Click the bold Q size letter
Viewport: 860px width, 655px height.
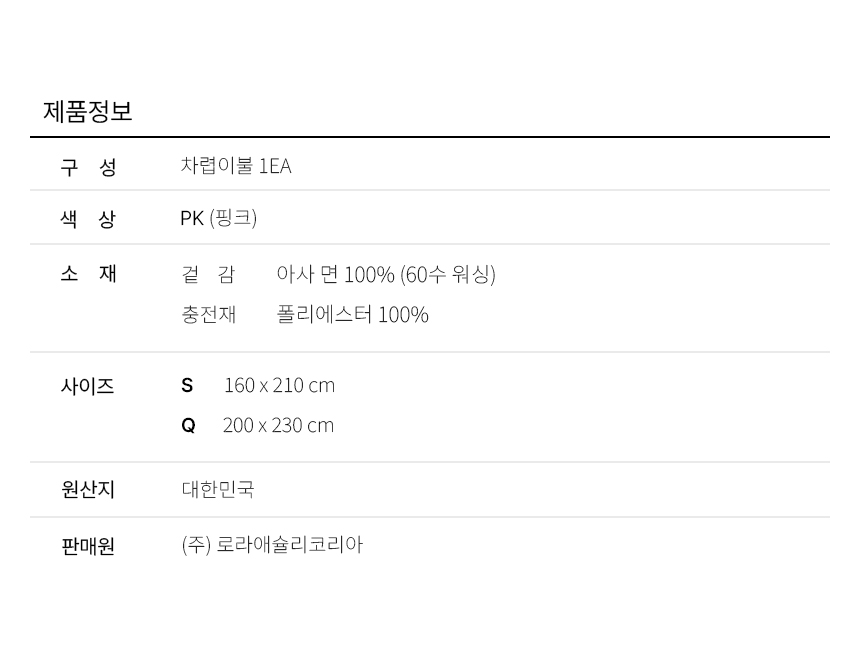pos(188,425)
